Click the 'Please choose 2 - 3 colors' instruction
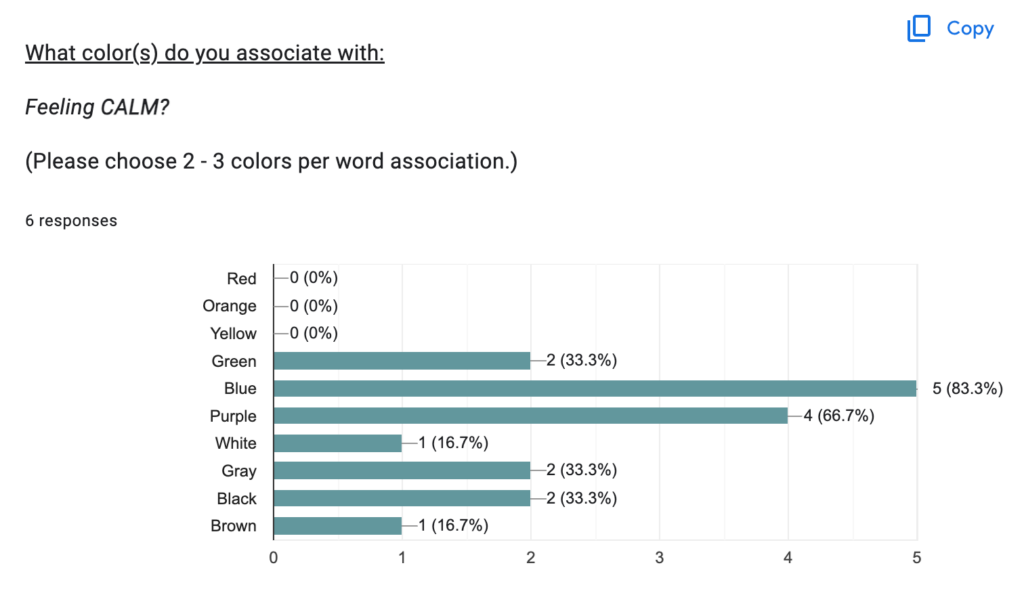Viewport: 1024px width, 597px height. (x=271, y=161)
